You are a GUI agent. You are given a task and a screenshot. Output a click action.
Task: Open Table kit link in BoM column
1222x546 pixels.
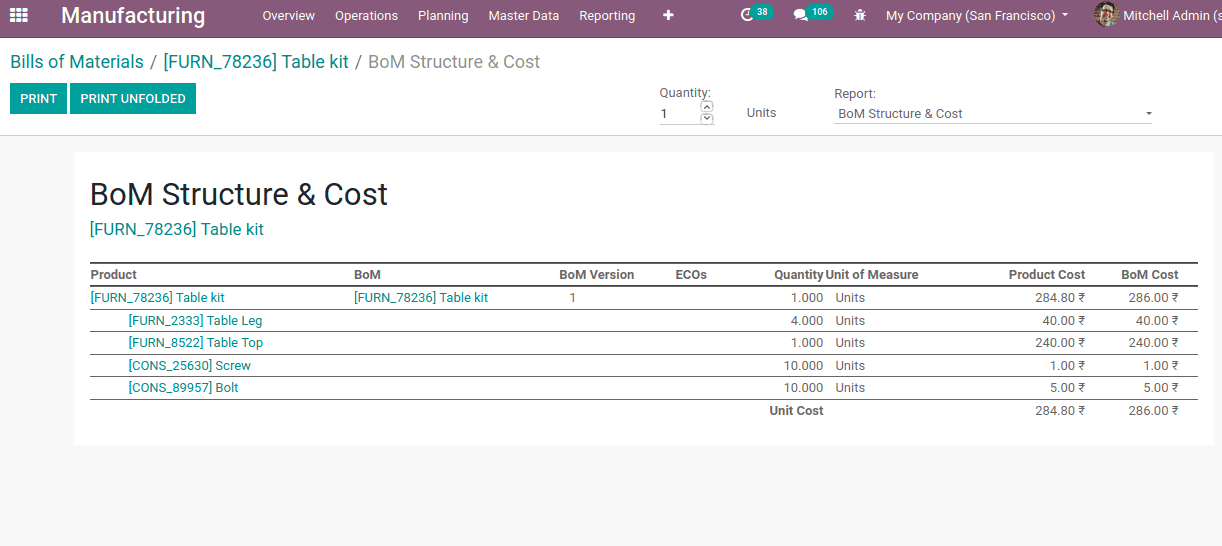(421, 298)
